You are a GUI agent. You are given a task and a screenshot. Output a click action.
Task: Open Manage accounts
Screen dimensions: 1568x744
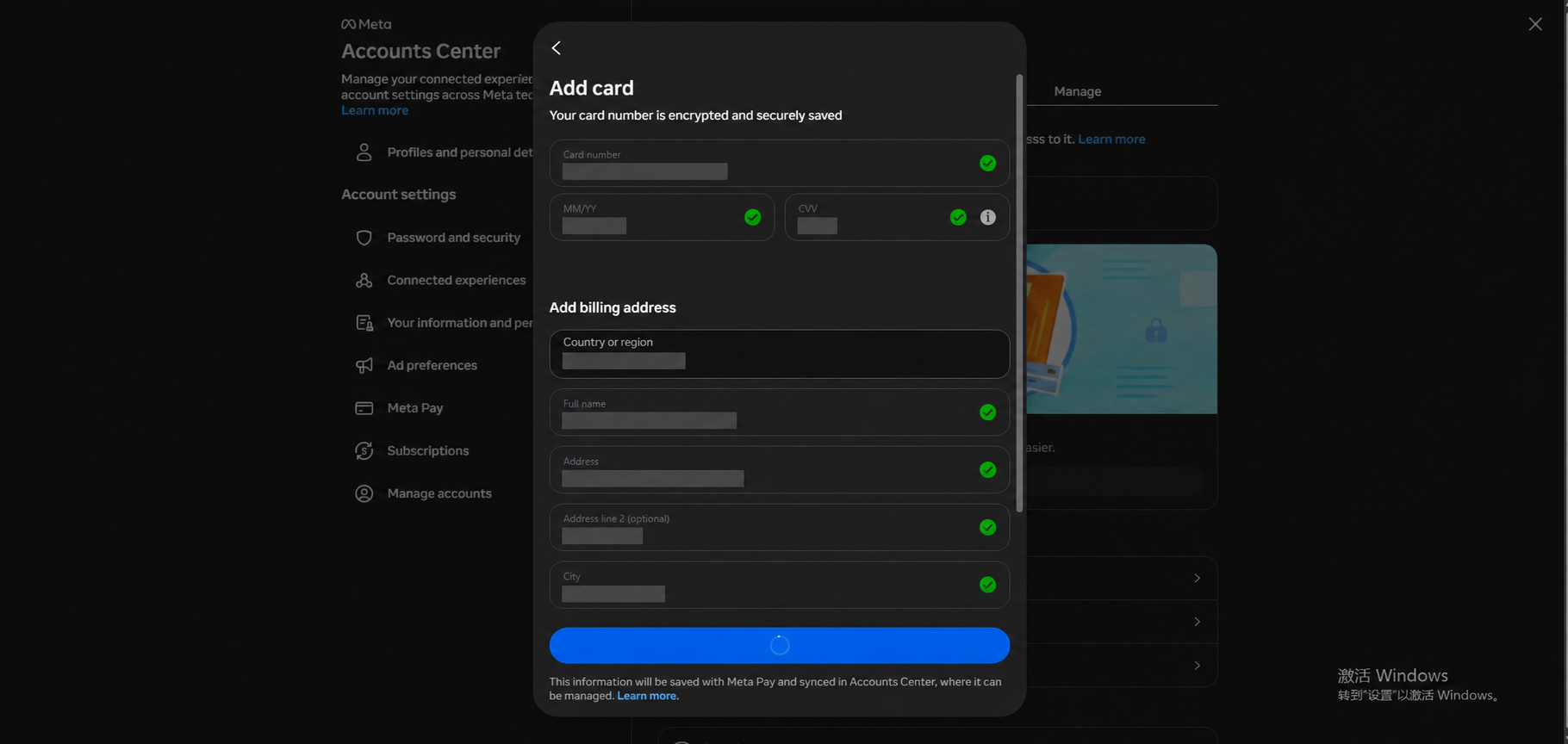[439, 493]
